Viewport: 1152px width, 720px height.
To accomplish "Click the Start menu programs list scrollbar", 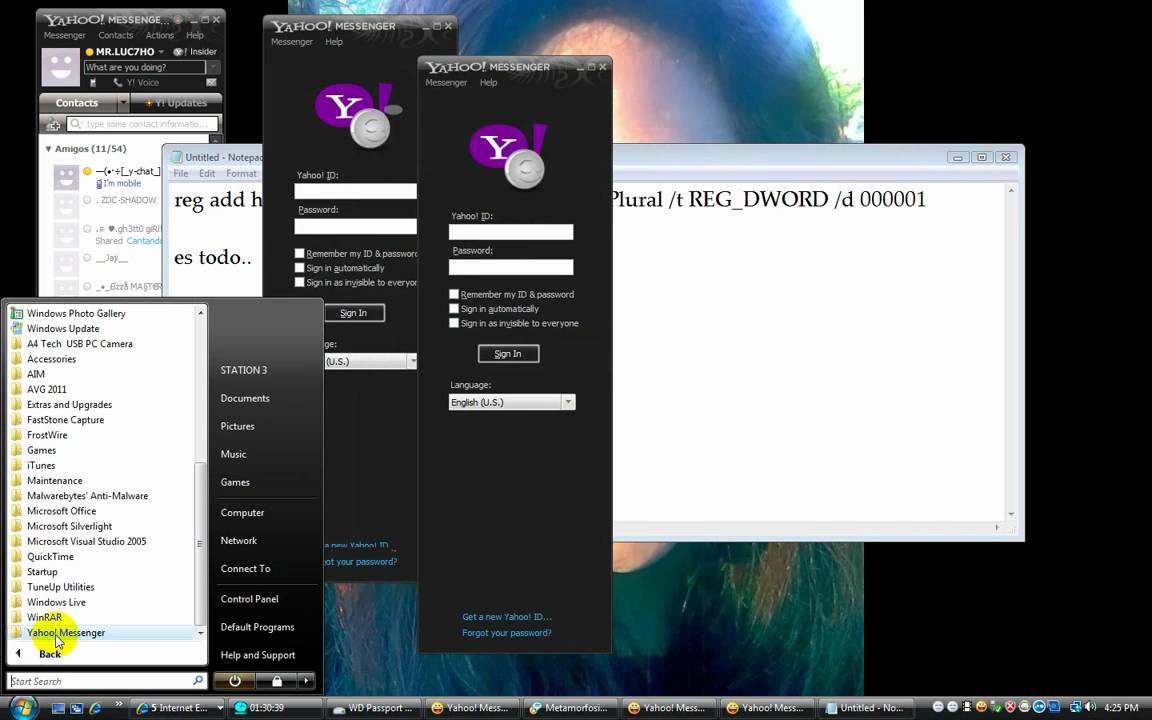I will (x=200, y=544).
